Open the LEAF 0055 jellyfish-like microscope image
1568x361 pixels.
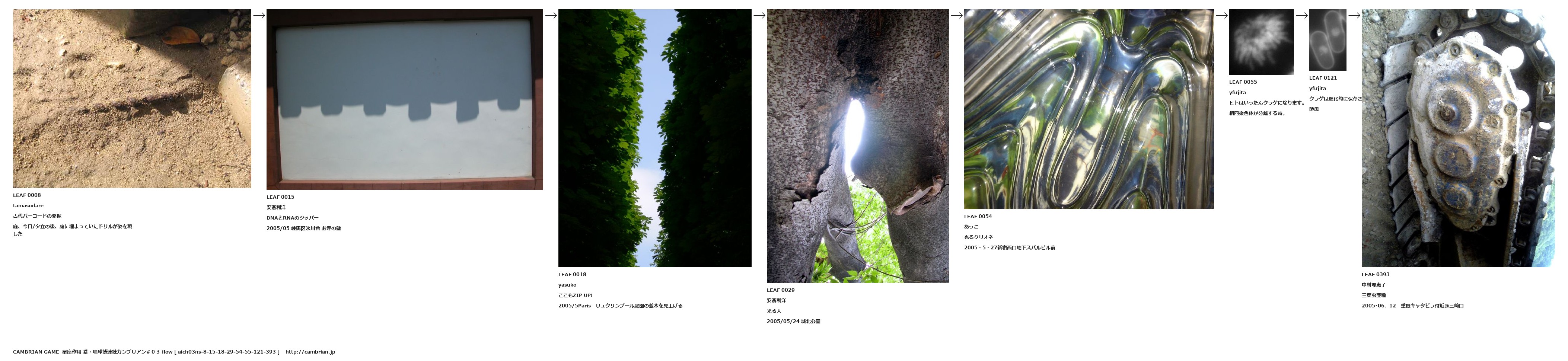(1261, 42)
